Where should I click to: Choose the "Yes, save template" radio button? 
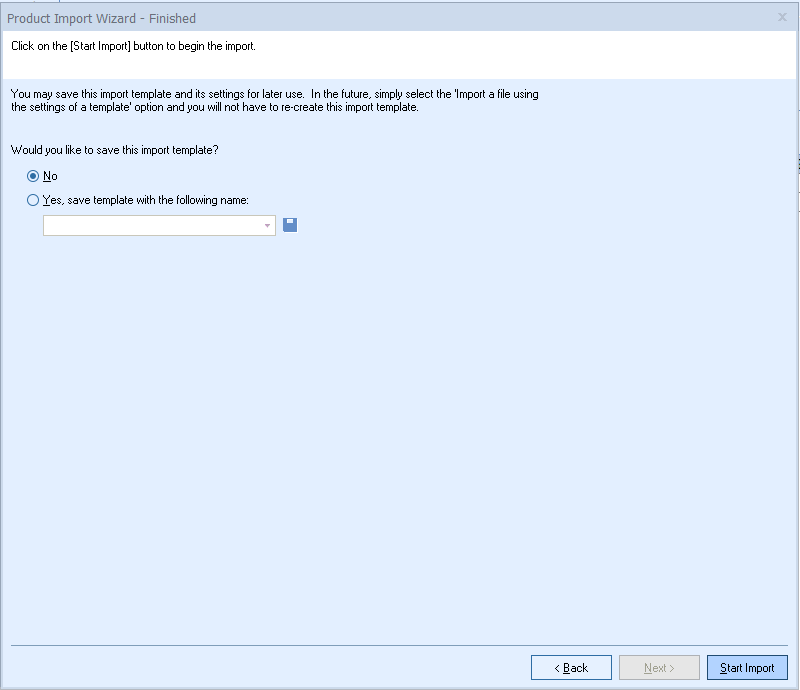[x=33, y=199]
